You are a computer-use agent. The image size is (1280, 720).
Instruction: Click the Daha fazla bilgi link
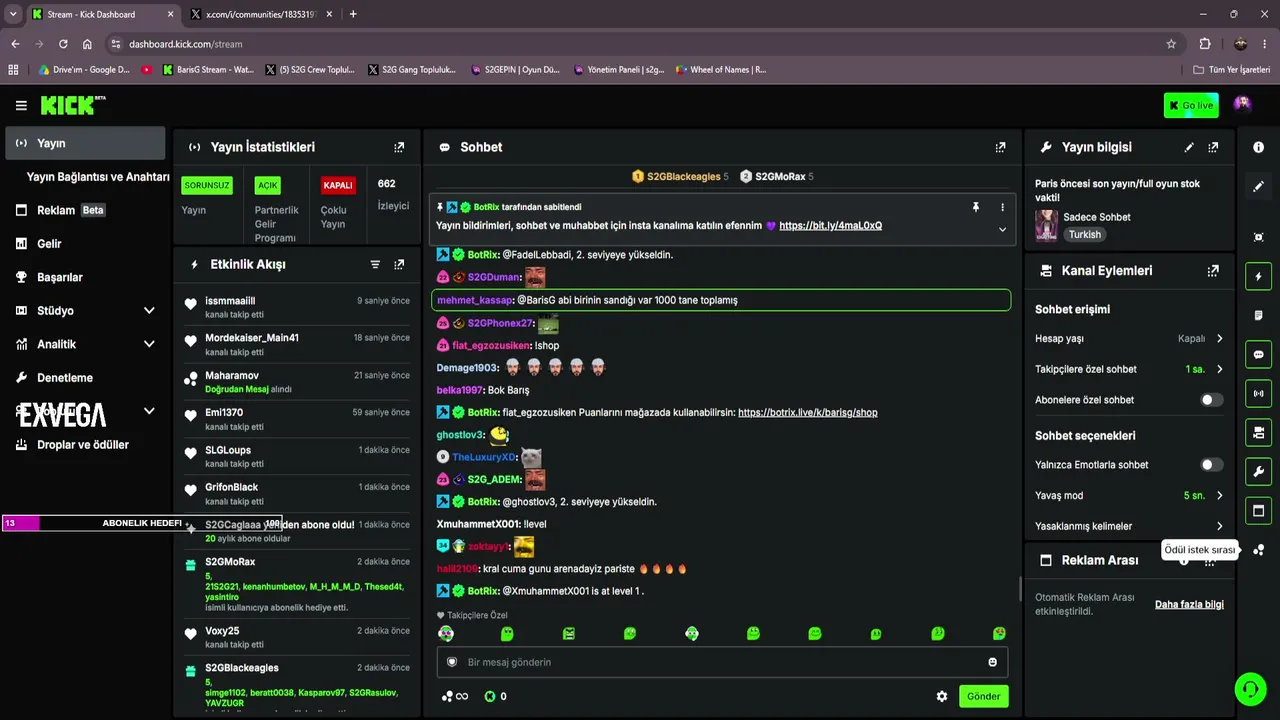coord(1189,604)
